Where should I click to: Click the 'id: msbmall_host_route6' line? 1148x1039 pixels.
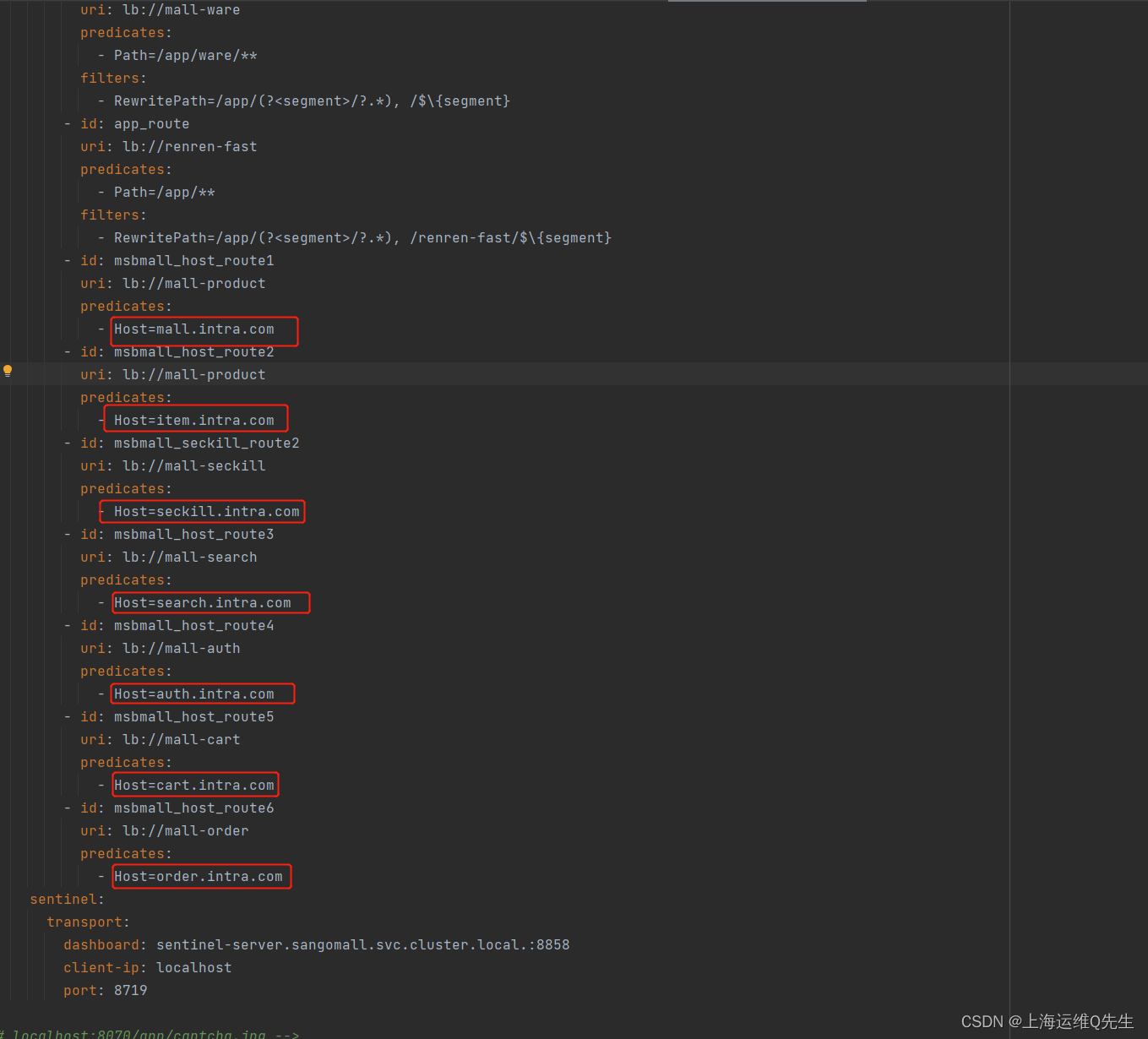click(x=177, y=808)
